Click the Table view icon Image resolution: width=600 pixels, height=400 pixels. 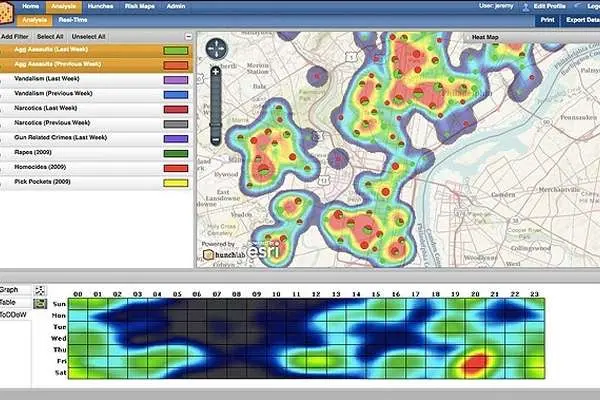click(40, 301)
